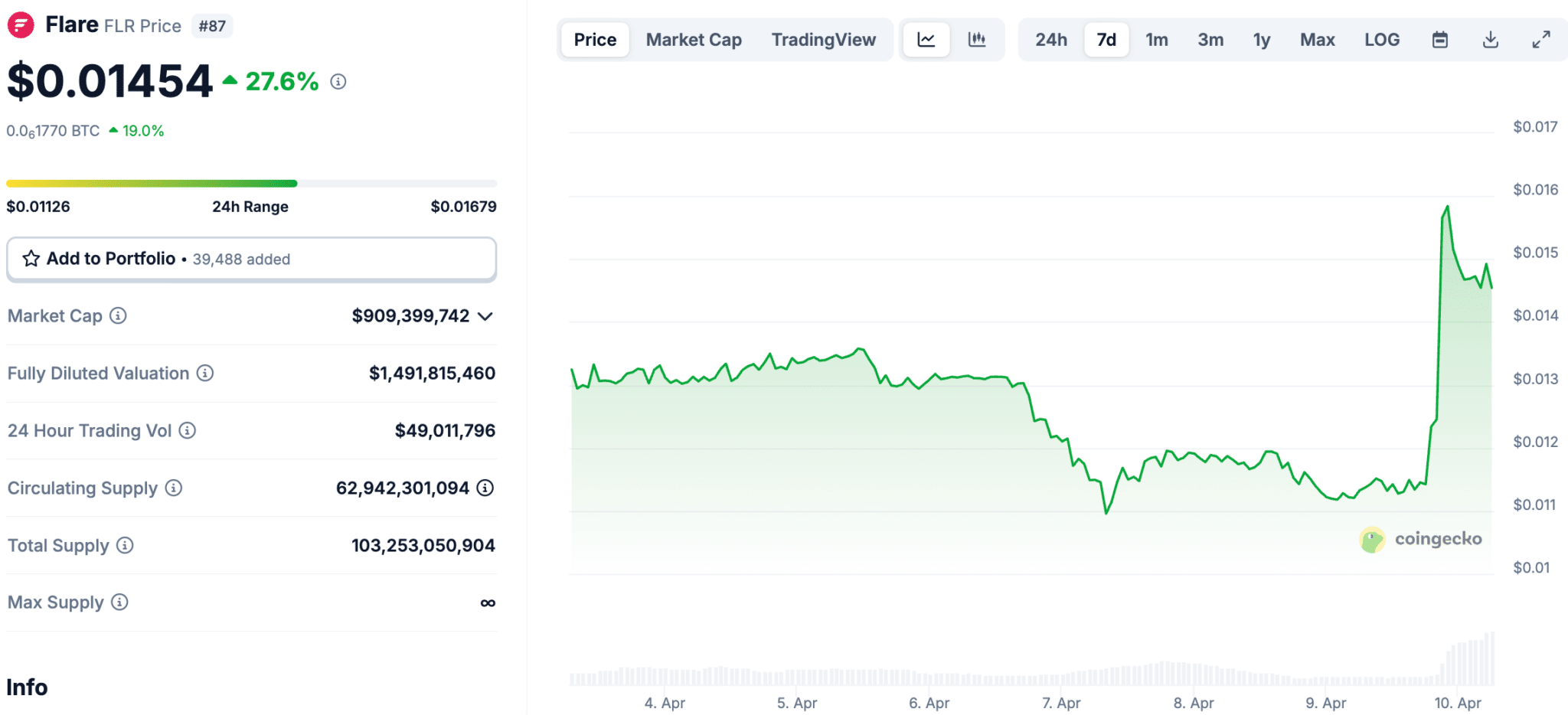Download the chart data
Screen dimensions: 1568x715
click(x=1490, y=39)
